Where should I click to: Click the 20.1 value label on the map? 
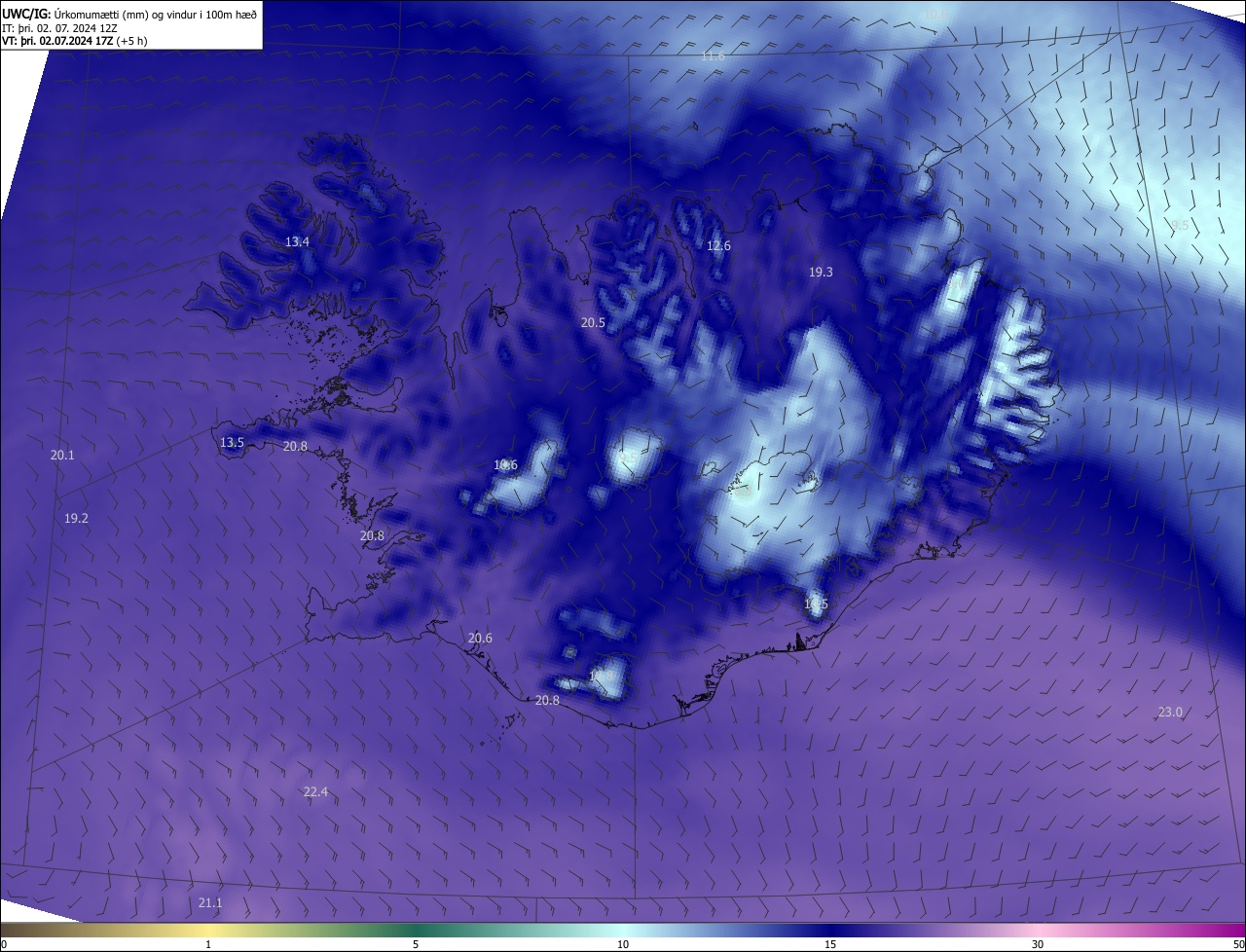coord(62,455)
